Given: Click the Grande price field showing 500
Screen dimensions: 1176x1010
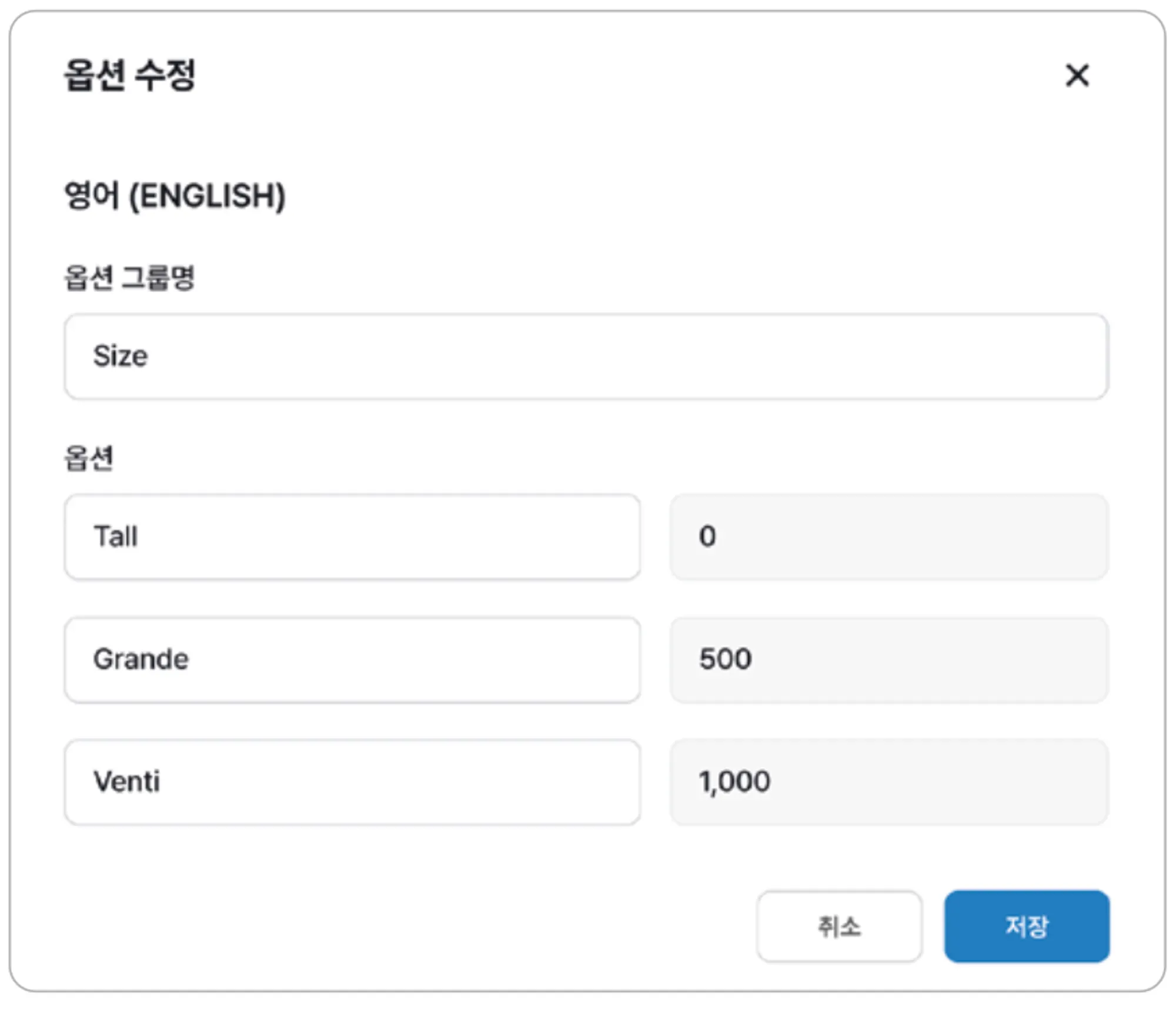Looking at the screenshot, I should tap(888, 659).
